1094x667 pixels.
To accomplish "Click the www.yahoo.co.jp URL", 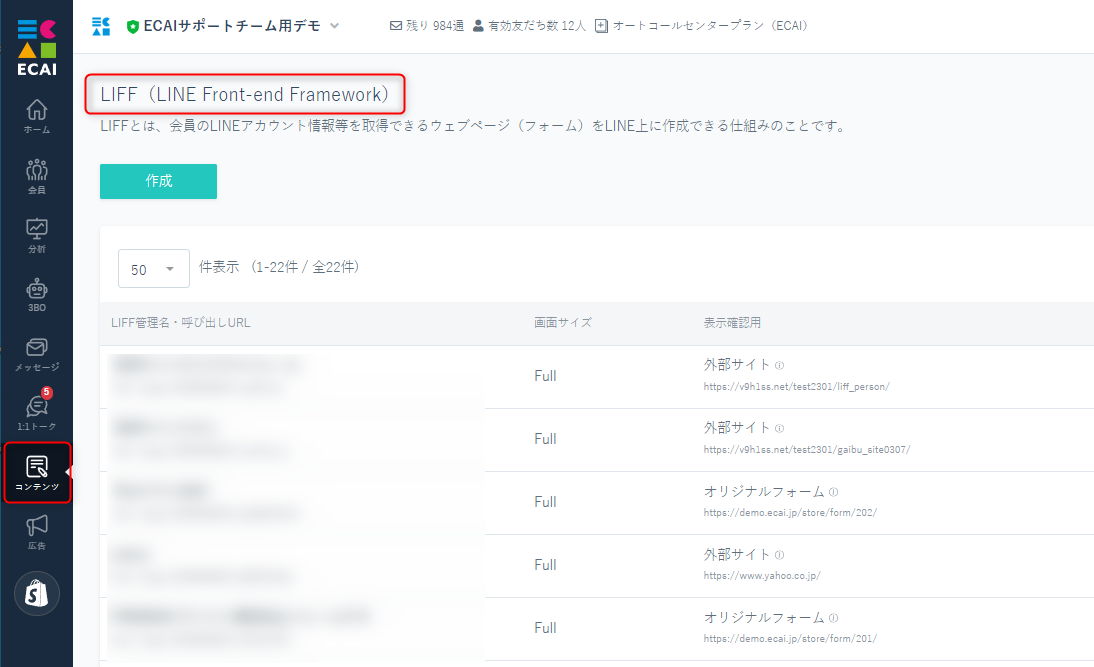I will 762,576.
